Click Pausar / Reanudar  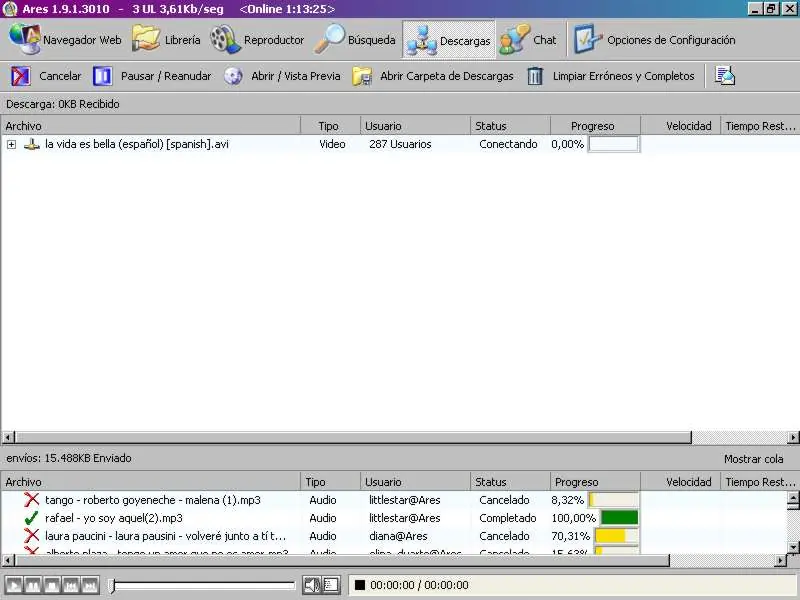(152, 76)
